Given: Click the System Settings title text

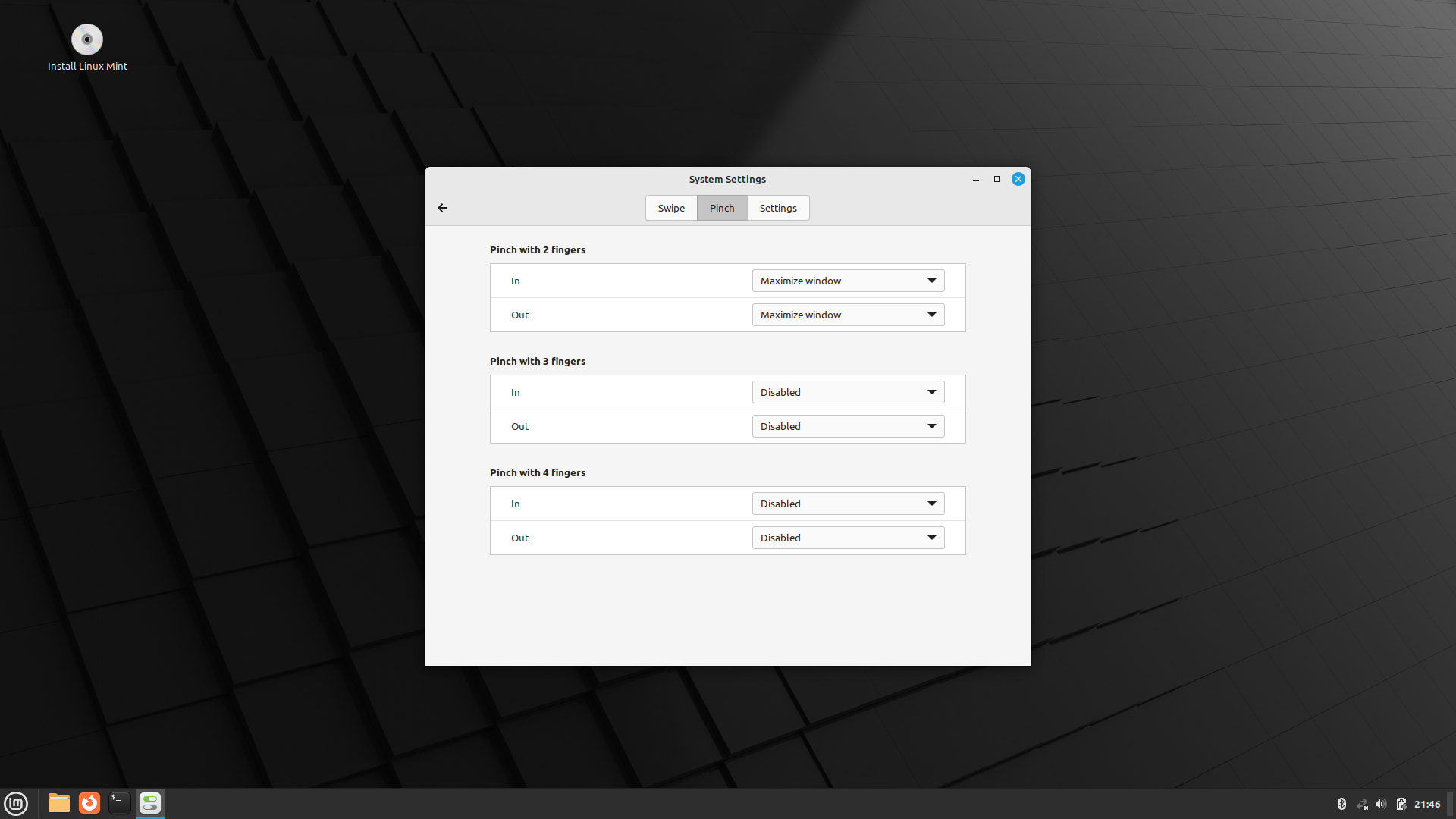Looking at the screenshot, I should tap(727, 180).
